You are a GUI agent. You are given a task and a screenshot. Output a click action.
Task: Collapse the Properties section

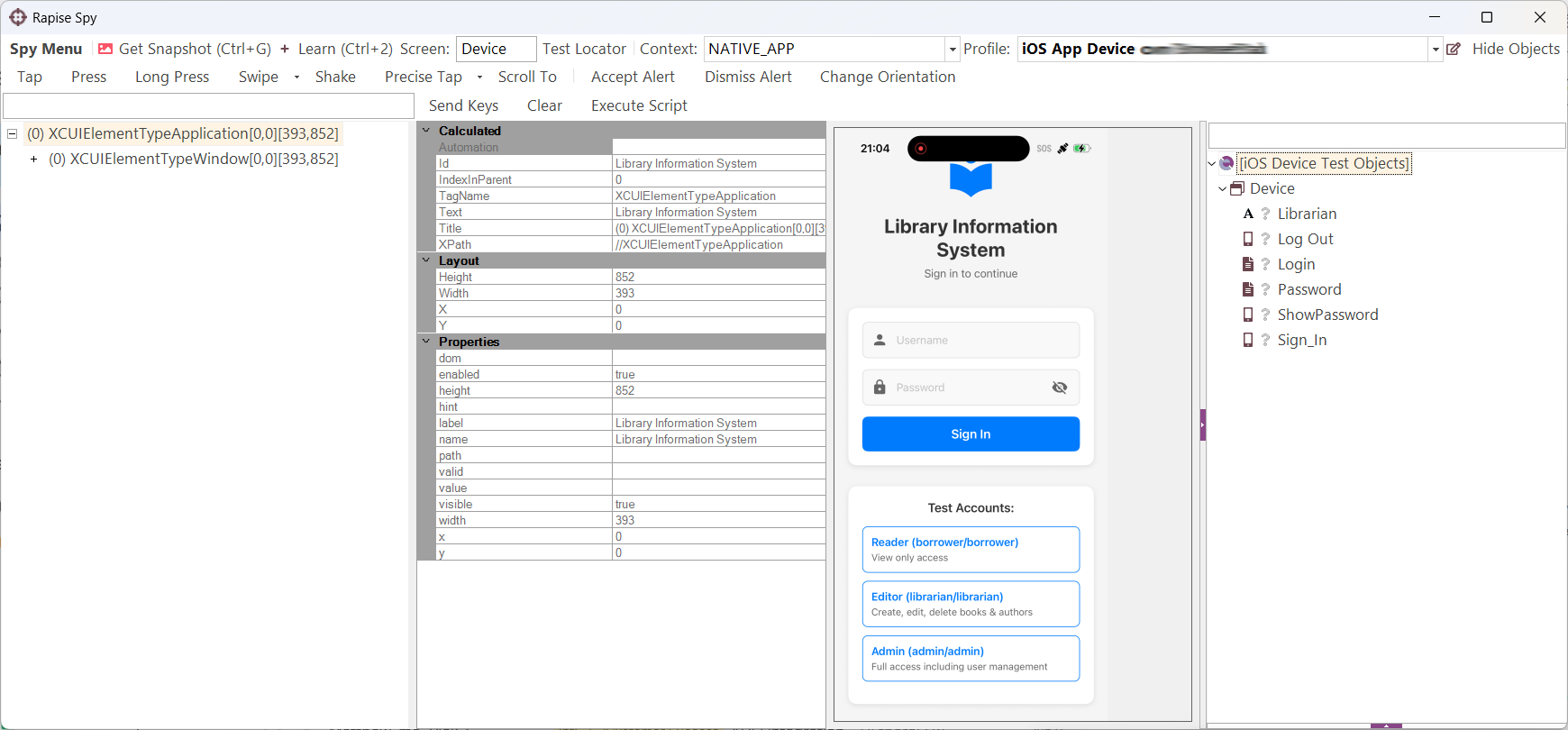426,342
